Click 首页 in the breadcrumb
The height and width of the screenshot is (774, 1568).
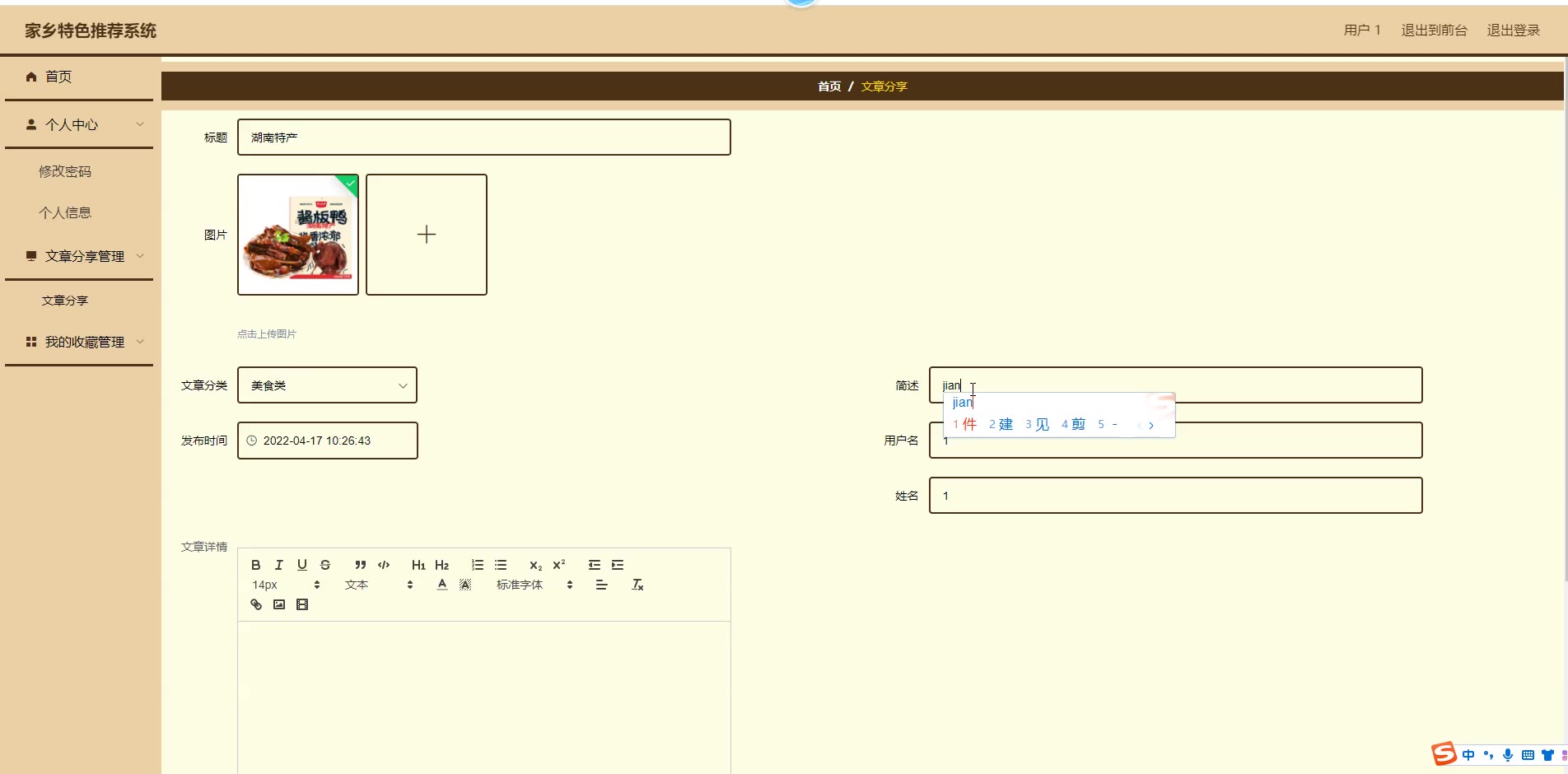tap(829, 86)
